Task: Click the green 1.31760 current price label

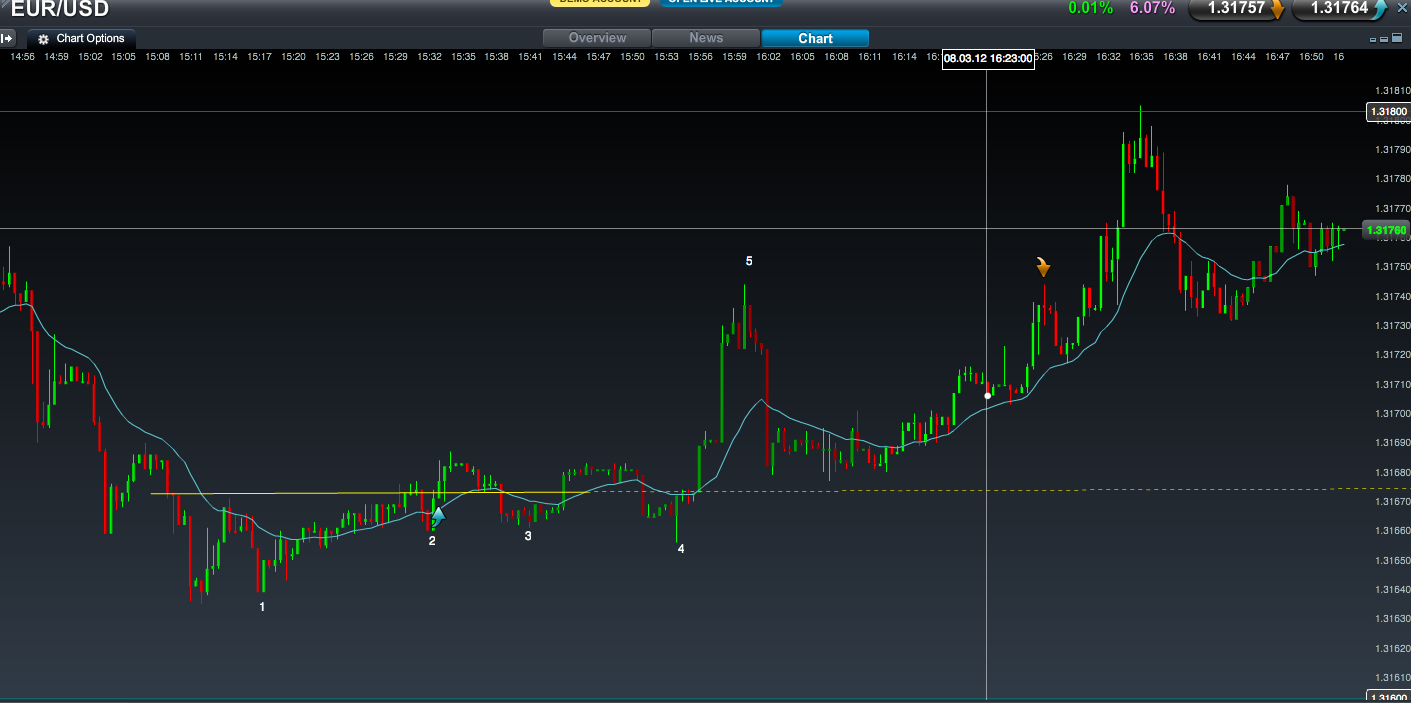Action: [x=1386, y=230]
